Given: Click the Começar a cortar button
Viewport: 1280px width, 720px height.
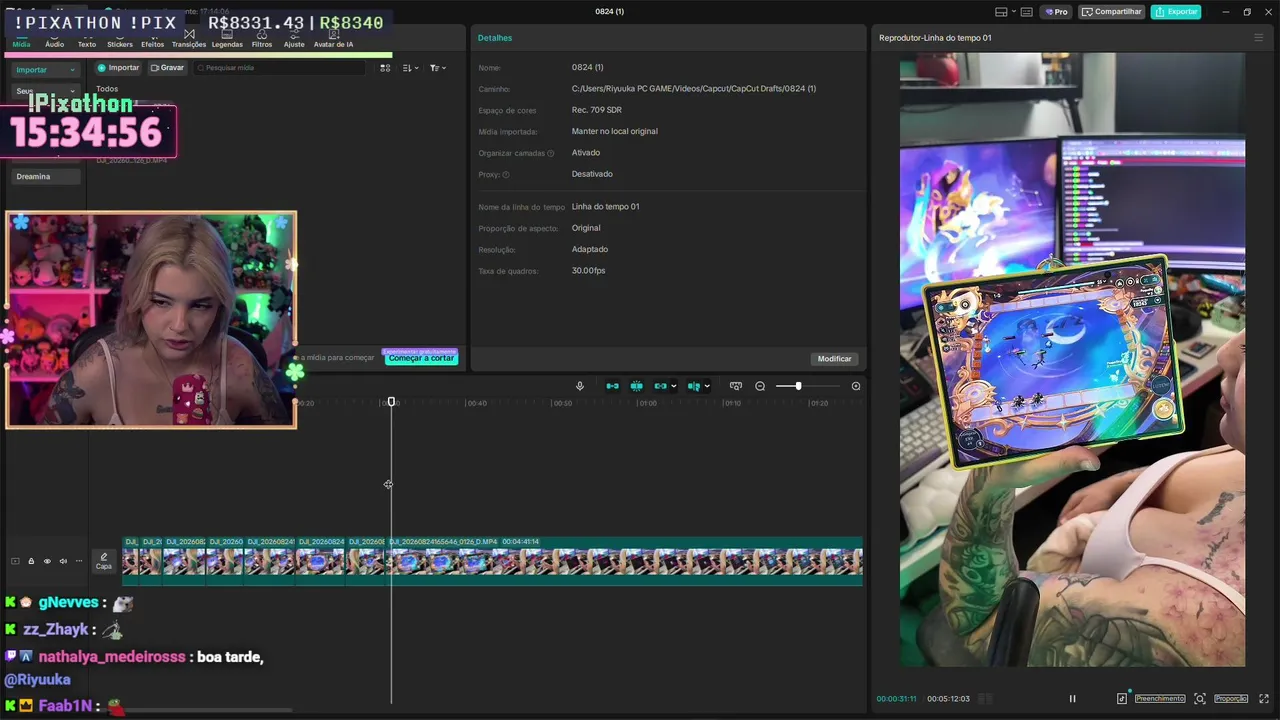Looking at the screenshot, I should click(x=421, y=358).
